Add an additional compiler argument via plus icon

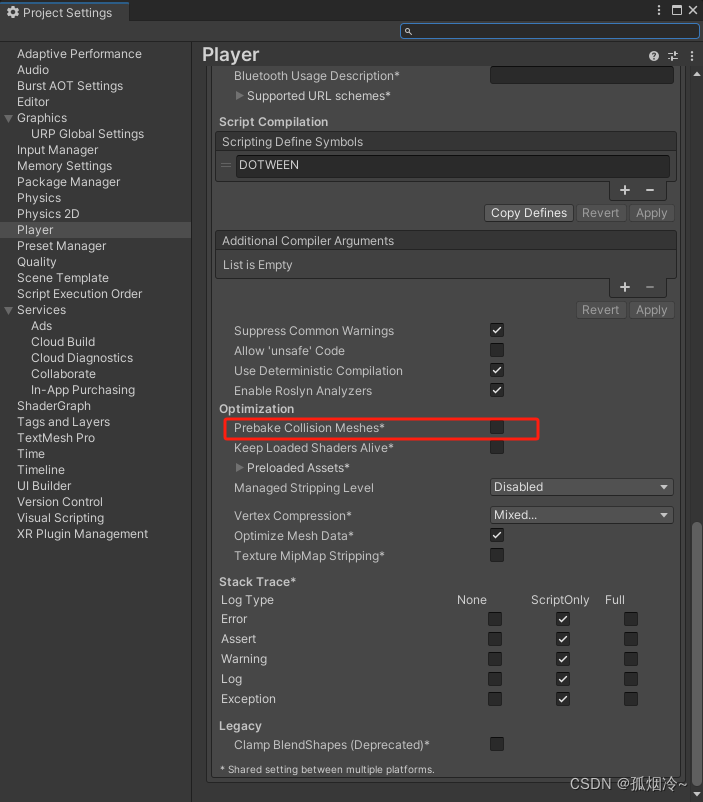coord(624,287)
